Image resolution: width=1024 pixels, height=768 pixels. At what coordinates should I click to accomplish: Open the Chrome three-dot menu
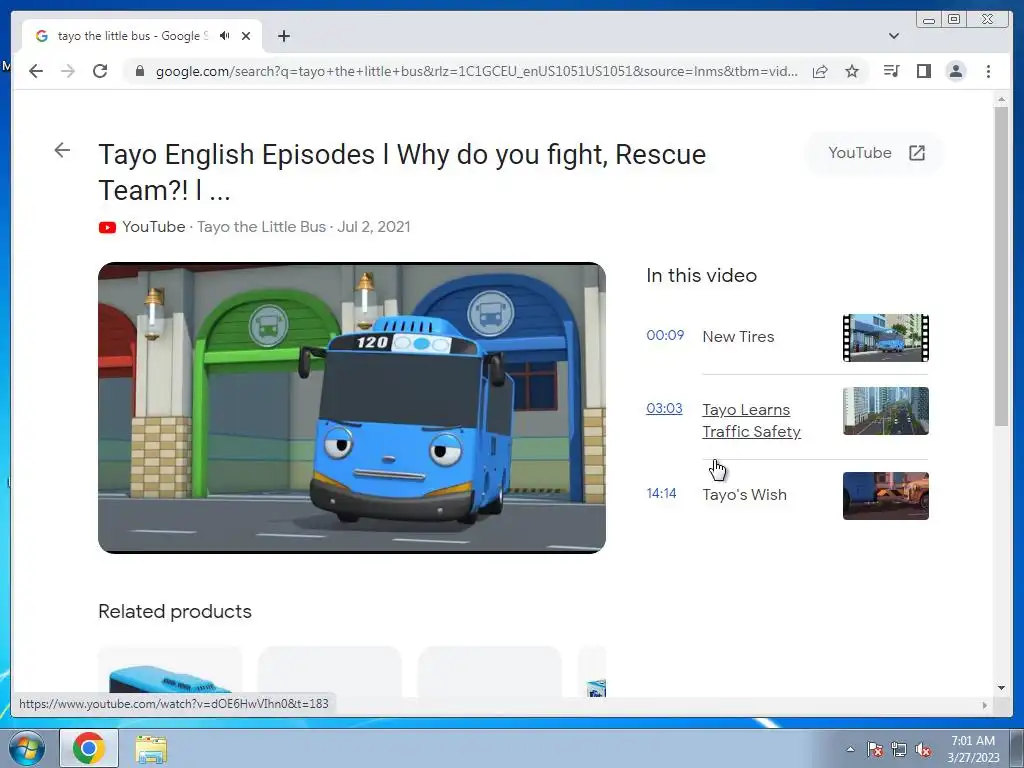[x=988, y=71]
